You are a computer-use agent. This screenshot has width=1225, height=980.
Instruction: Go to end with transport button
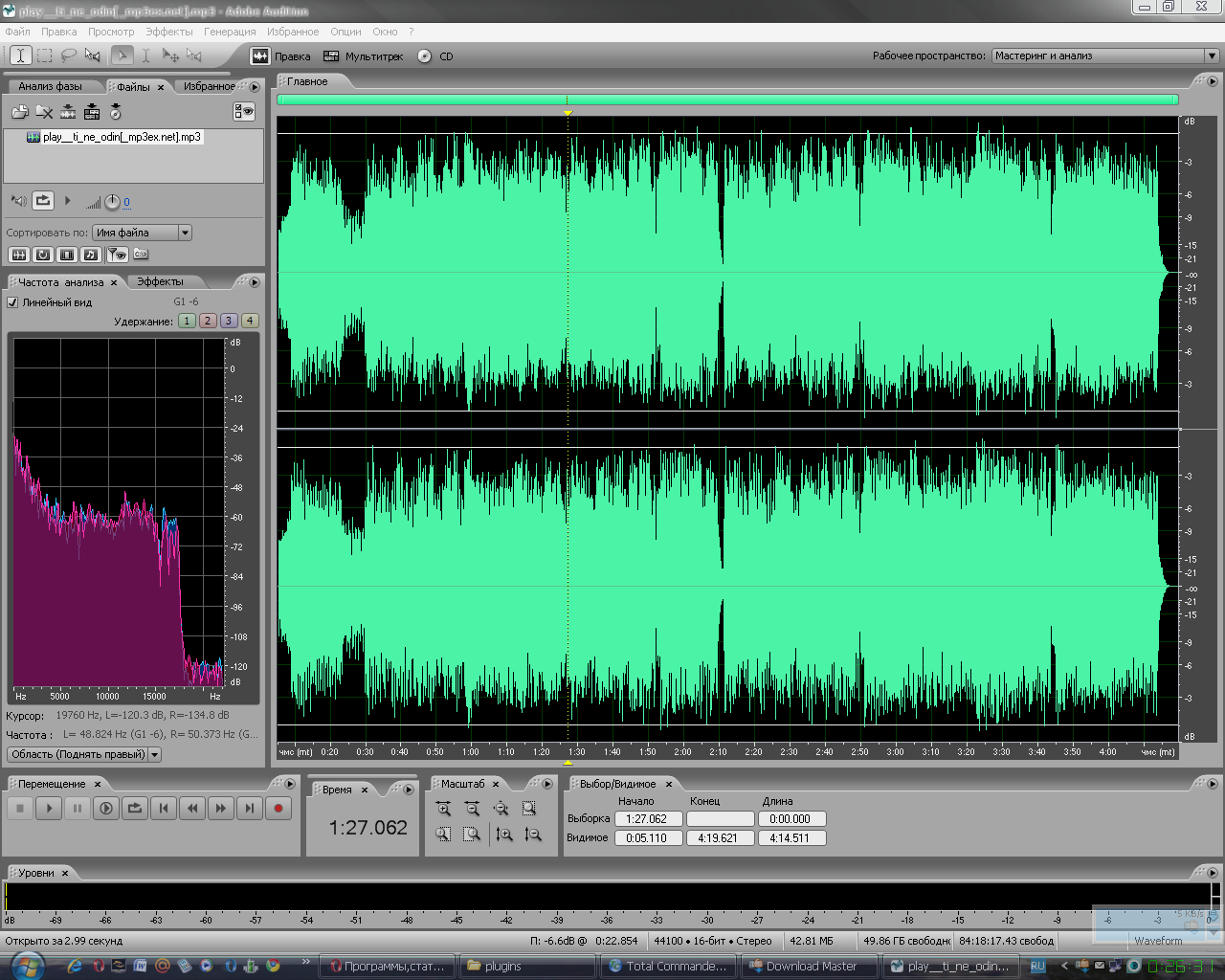(250, 809)
